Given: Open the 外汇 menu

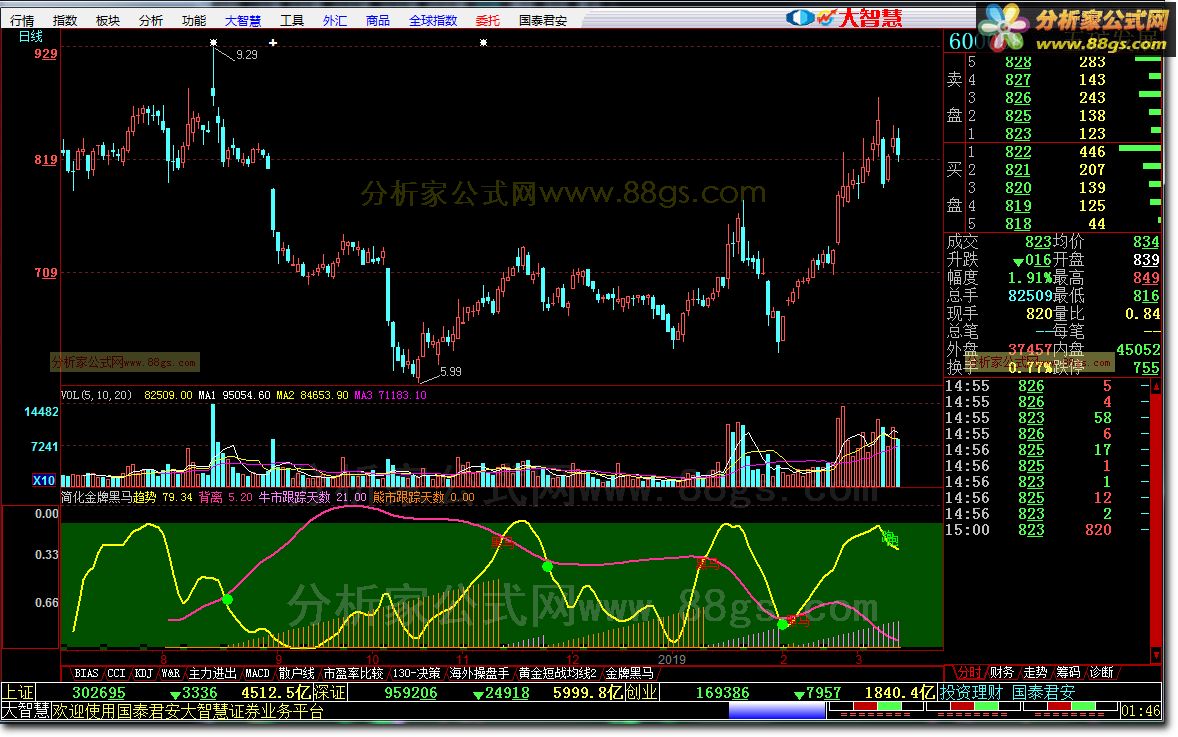Looking at the screenshot, I should [x=335, y=20].
